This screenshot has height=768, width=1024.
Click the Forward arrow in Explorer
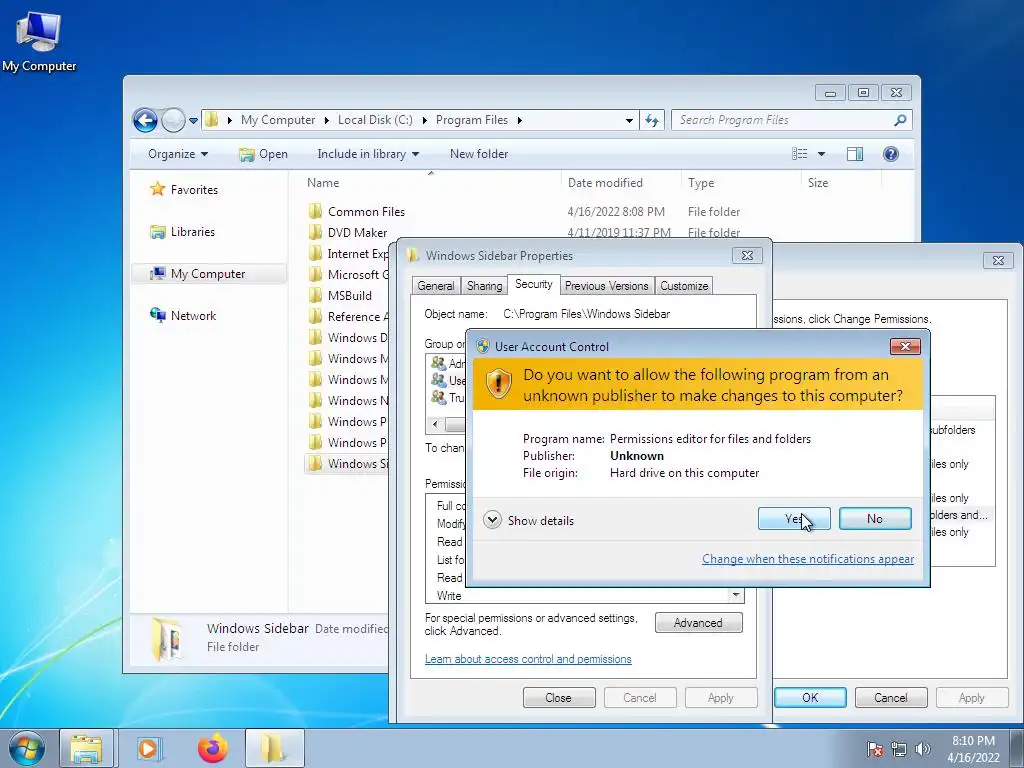point(173,120)
